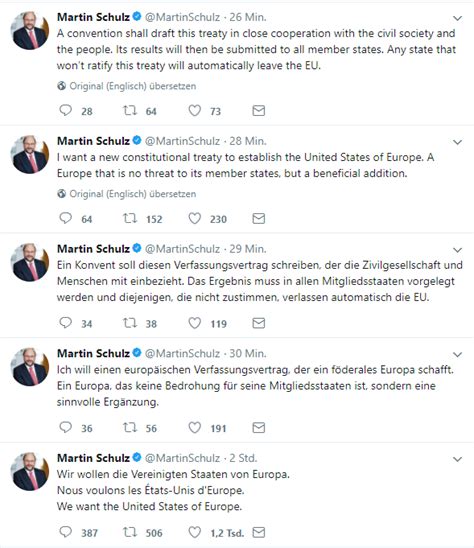Retweet the 30 Min. Verfassungsvertrag tweet
The width and height of the screenshot is (474, 548).
[x=129, y=427]
